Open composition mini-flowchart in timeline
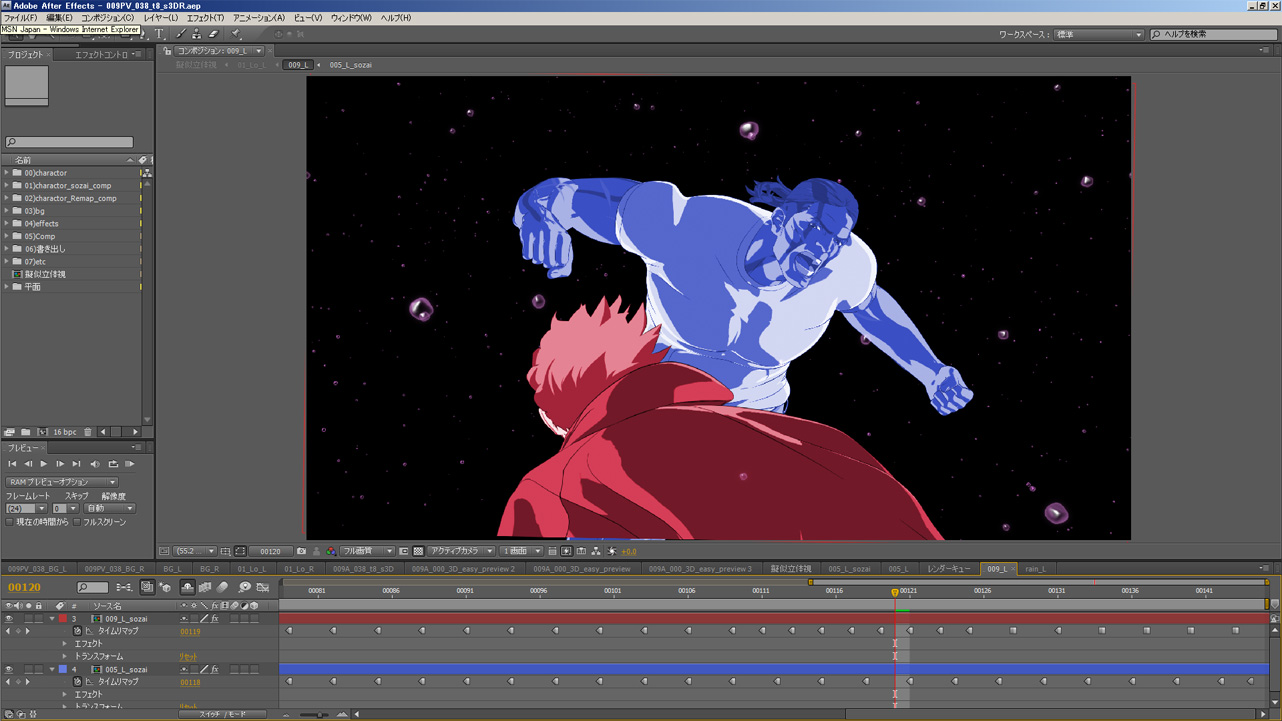Screen dimensions: 1282x721 pos(124,587)
